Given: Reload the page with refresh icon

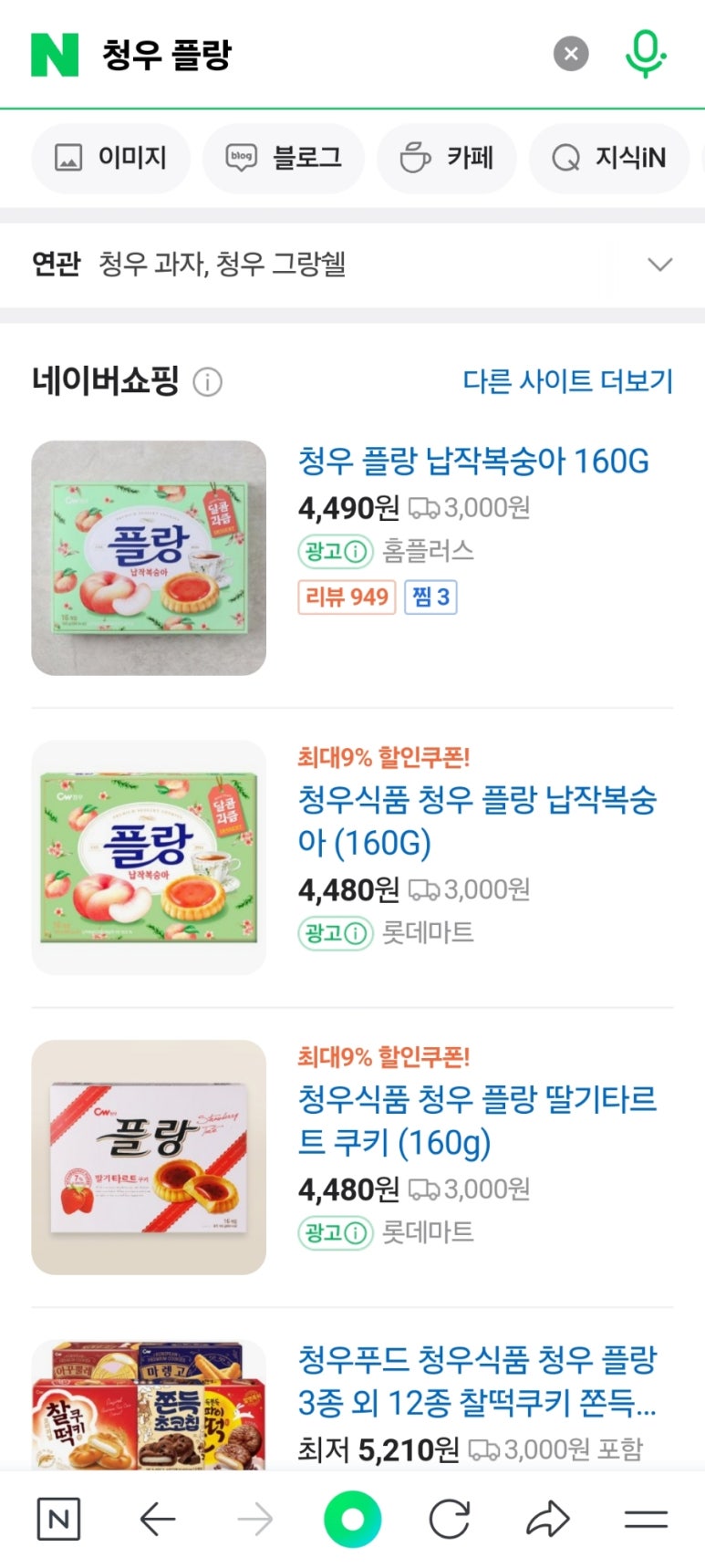Looking at the screenshot, I should [450, 1519].
